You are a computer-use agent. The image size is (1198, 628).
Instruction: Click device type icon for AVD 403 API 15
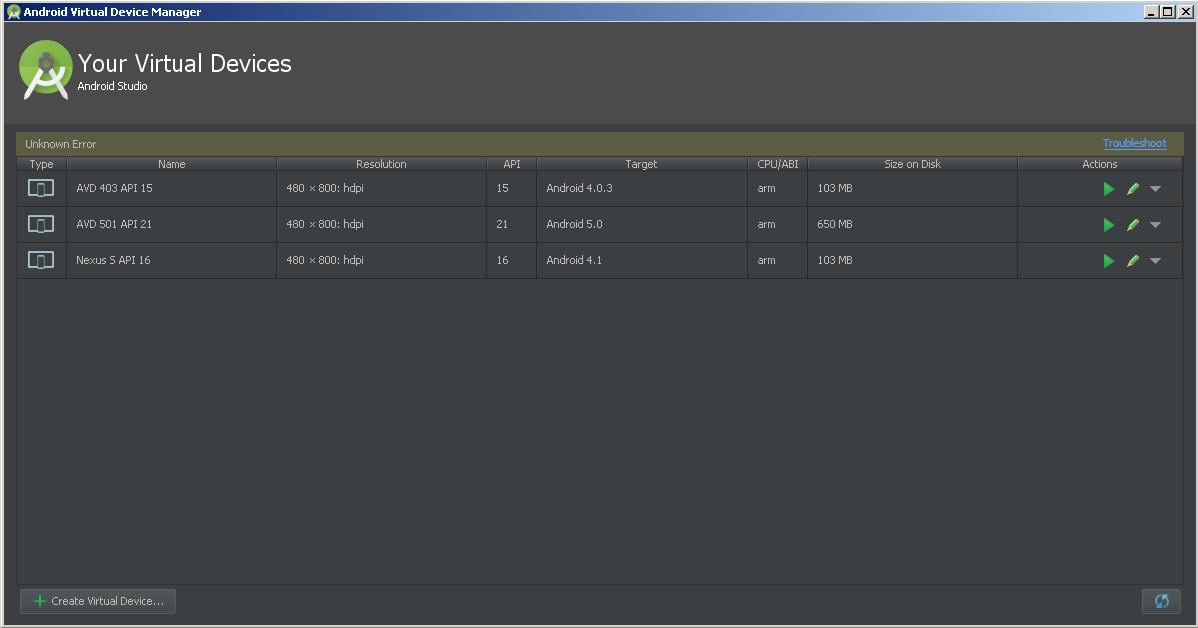pyautogui.click(x=41, y=188)
